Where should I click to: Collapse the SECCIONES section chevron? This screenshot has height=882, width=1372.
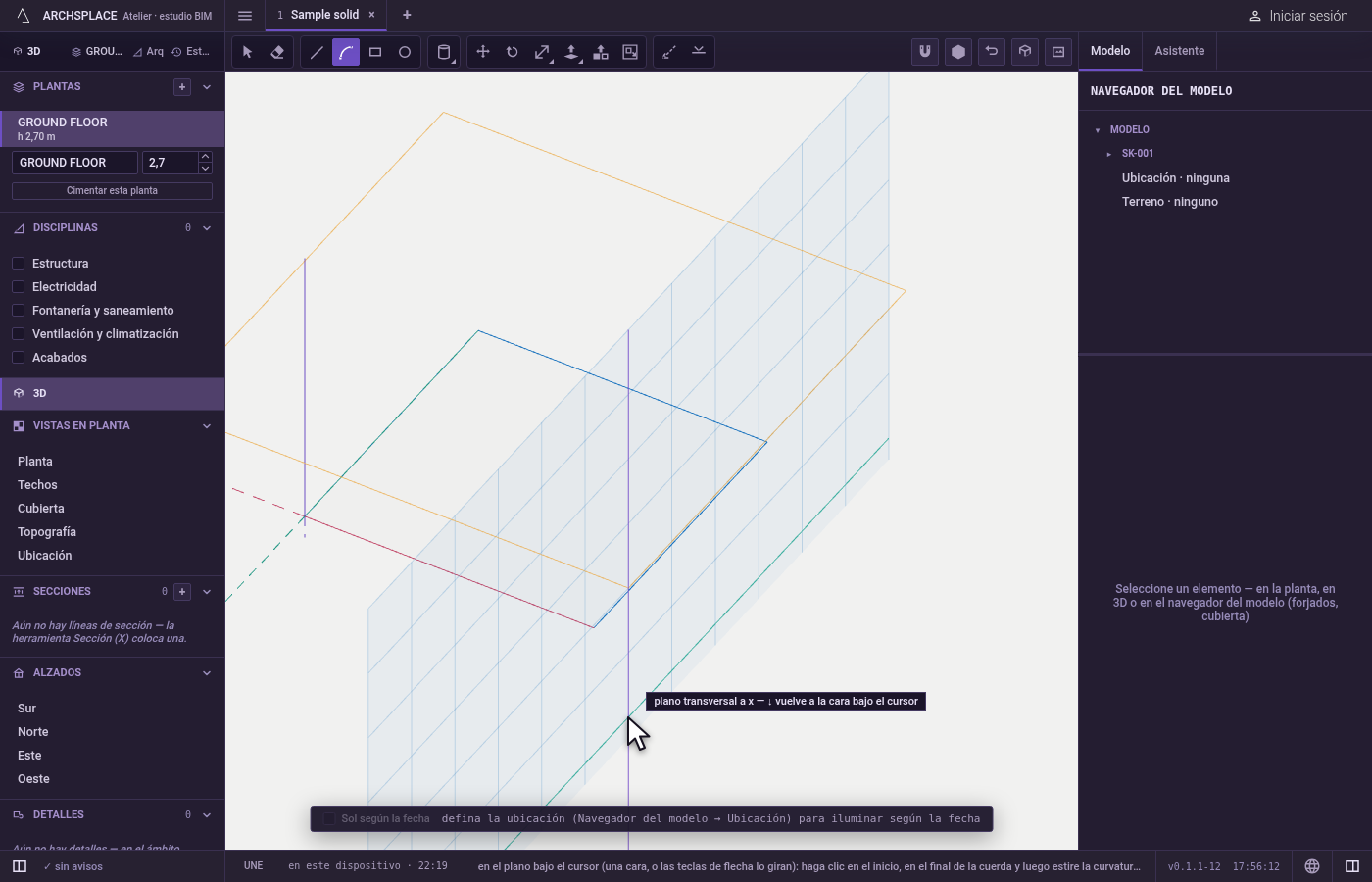(207, 592)
